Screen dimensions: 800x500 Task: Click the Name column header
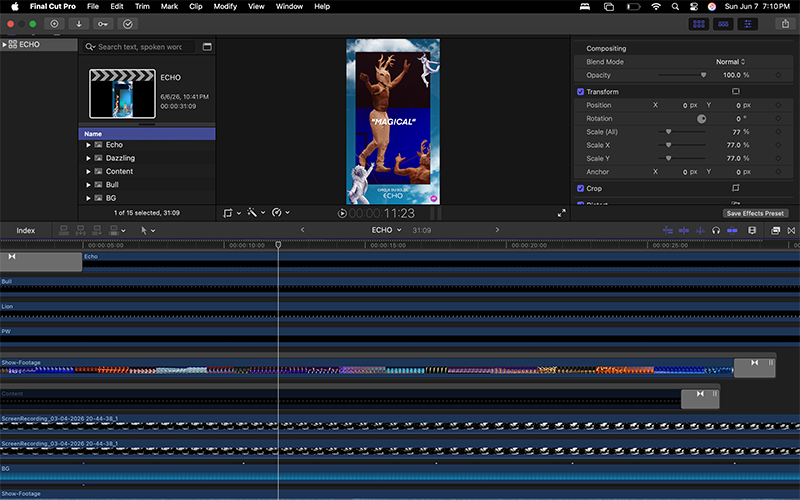pos(147,134)
